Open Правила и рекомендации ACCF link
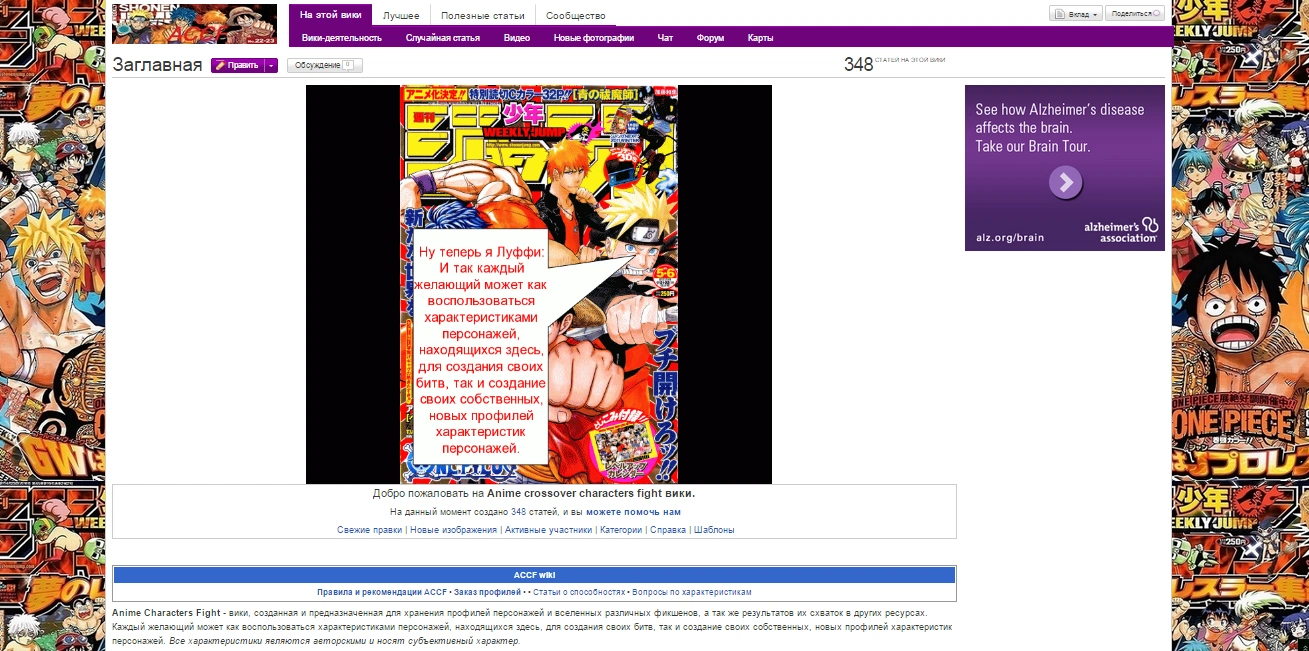Image resolution: width=1309 pixels, height=651 pixels. (382, 592)
